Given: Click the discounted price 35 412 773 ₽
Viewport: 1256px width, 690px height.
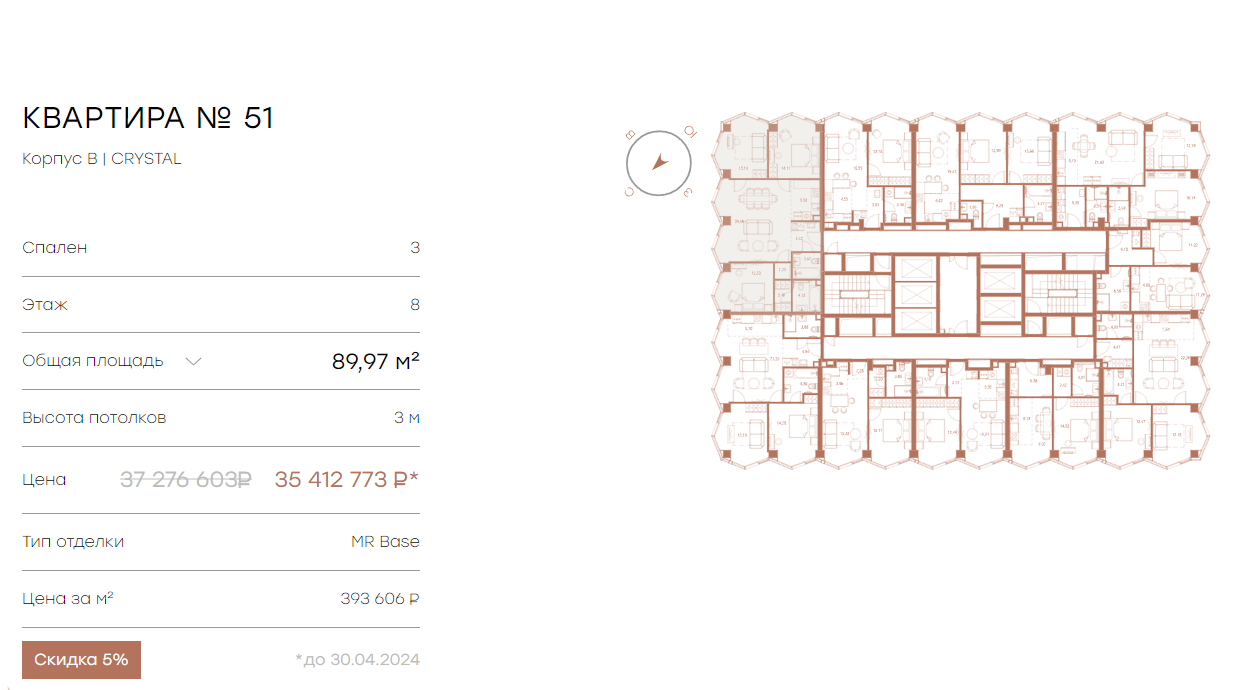Looking at the screenshot, I should (347, 480).
